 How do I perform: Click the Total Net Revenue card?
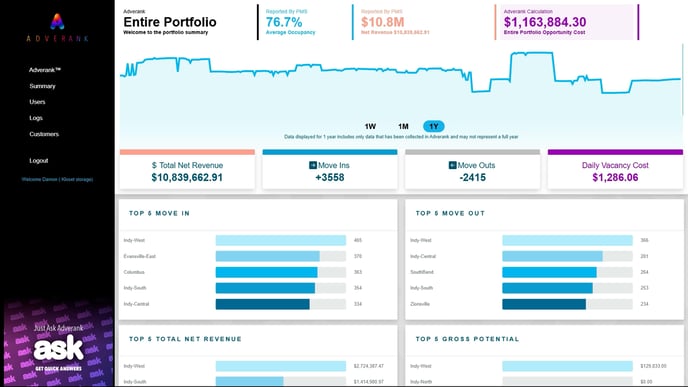coord(187,169)
